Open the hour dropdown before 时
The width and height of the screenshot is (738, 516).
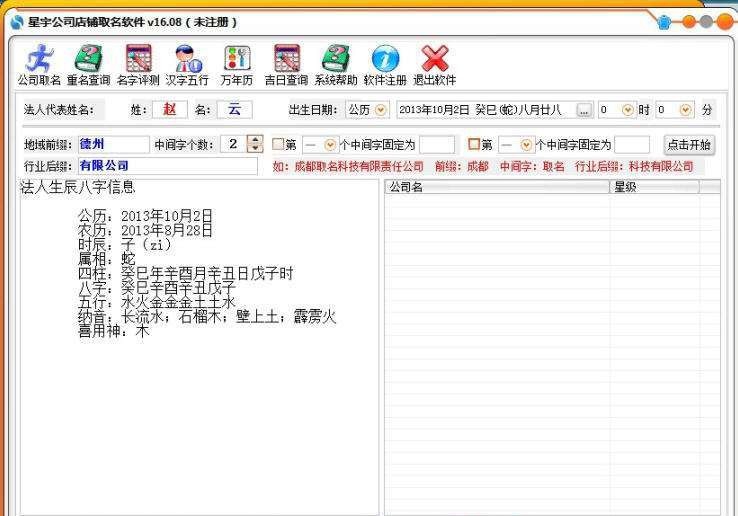(627, 110)
